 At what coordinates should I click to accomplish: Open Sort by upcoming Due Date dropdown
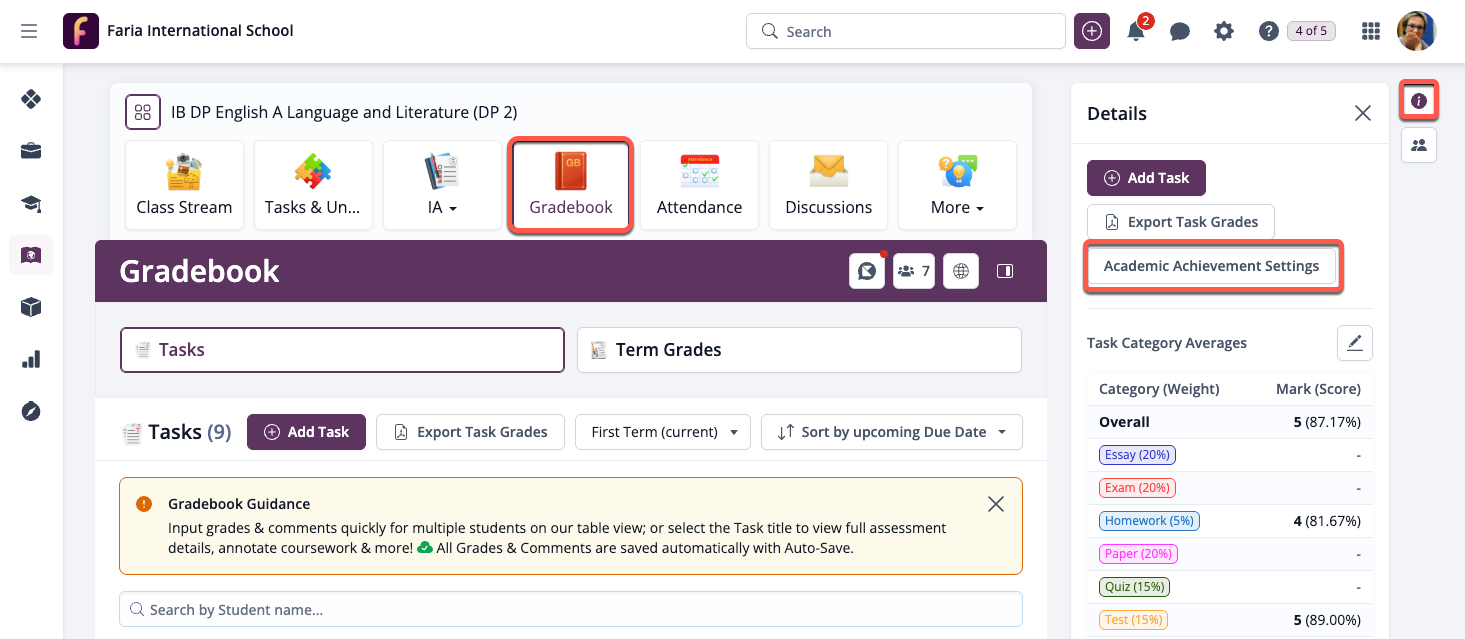coord(891,432)
